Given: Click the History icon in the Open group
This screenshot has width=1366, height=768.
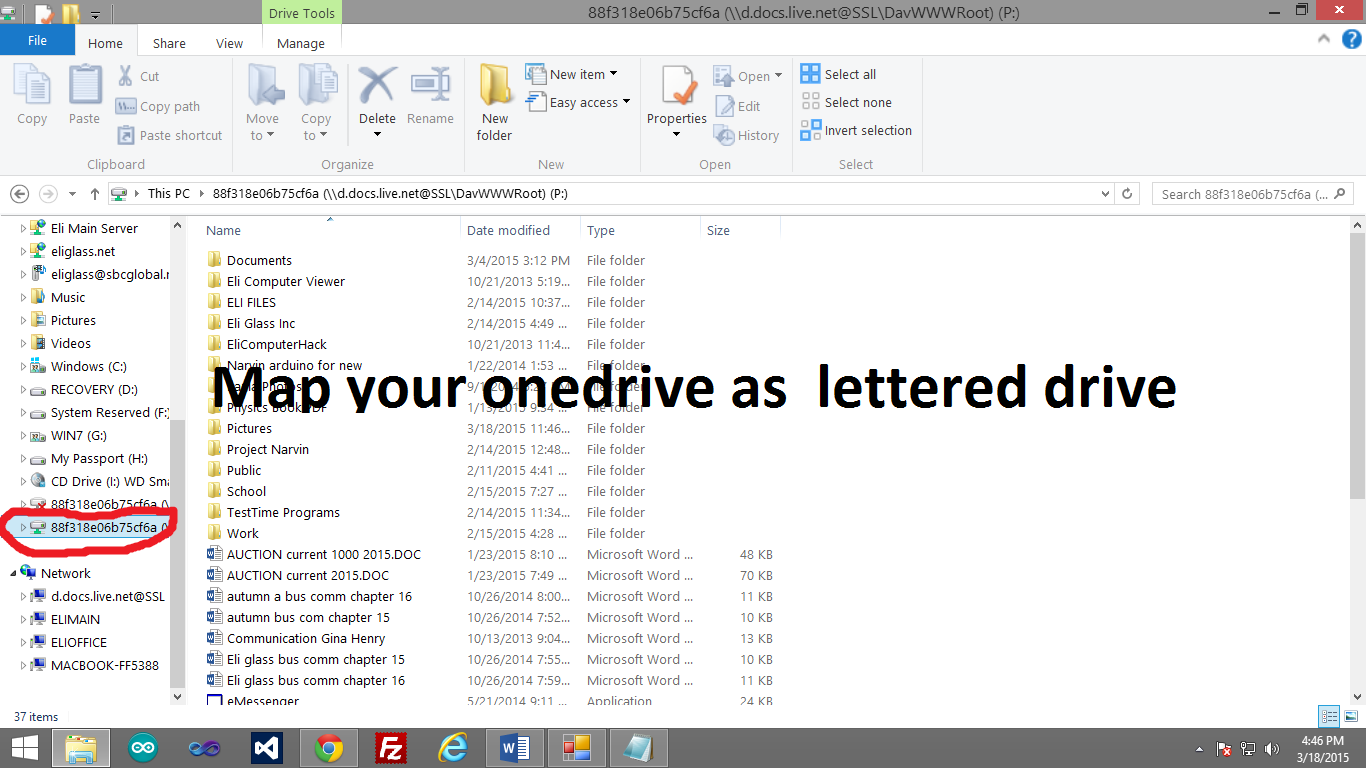Looking at the screenshot, I should [748, 135].
